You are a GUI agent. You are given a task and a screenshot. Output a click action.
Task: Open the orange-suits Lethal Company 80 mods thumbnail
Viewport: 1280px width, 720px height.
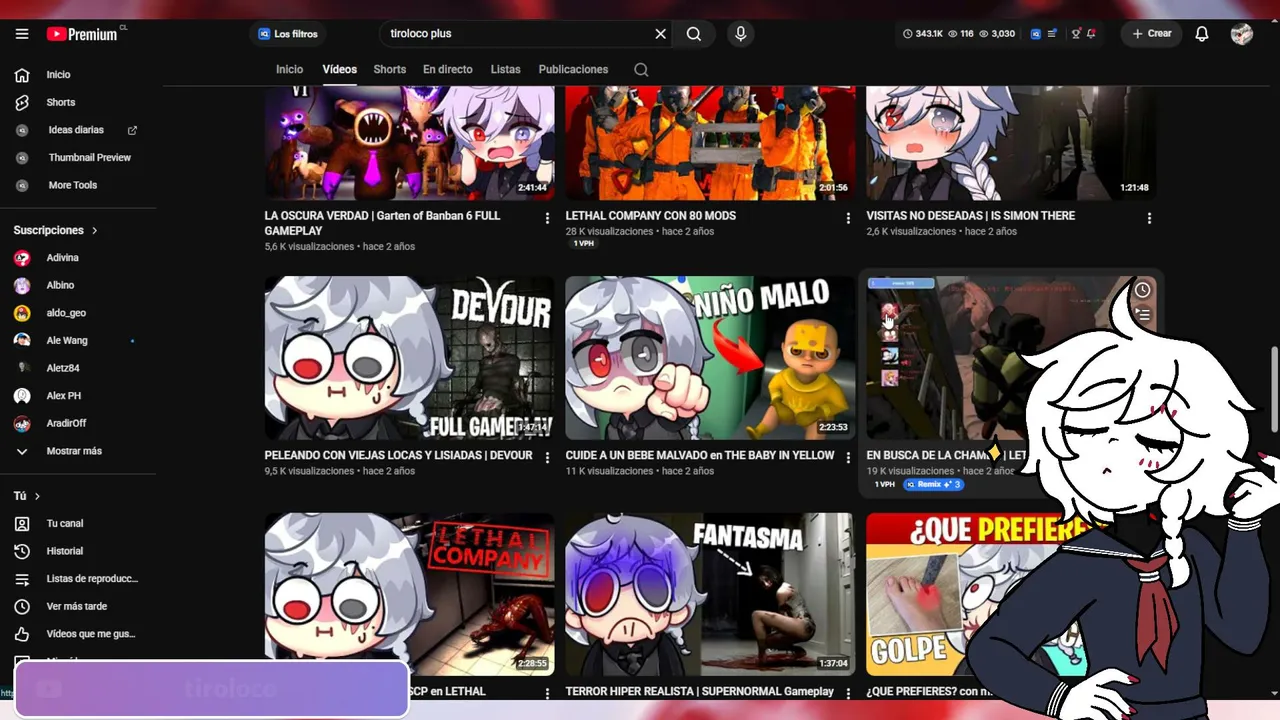click(x=710, y=142)
